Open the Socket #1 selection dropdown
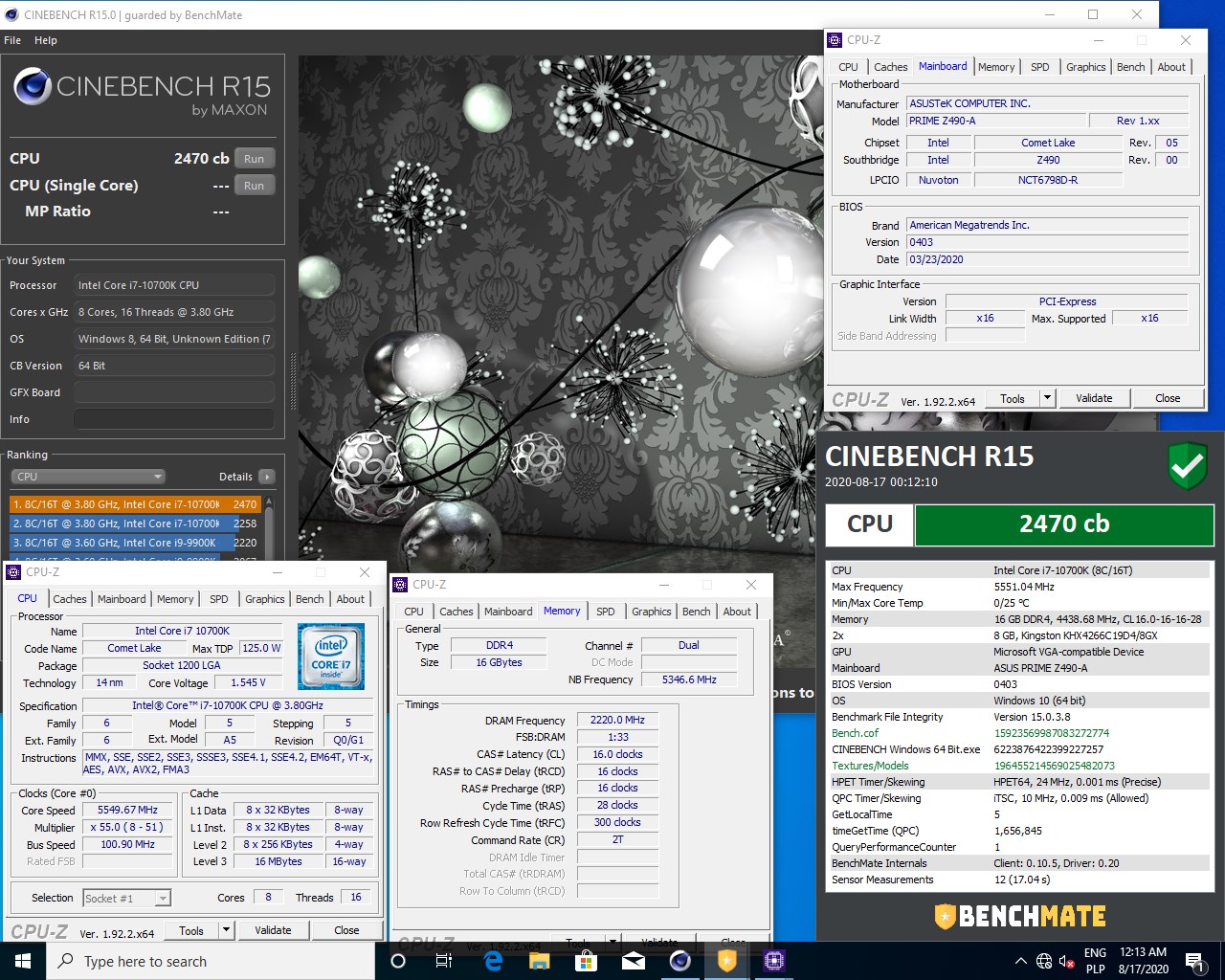The image size is (1225, 980). (x=126, y=898)
